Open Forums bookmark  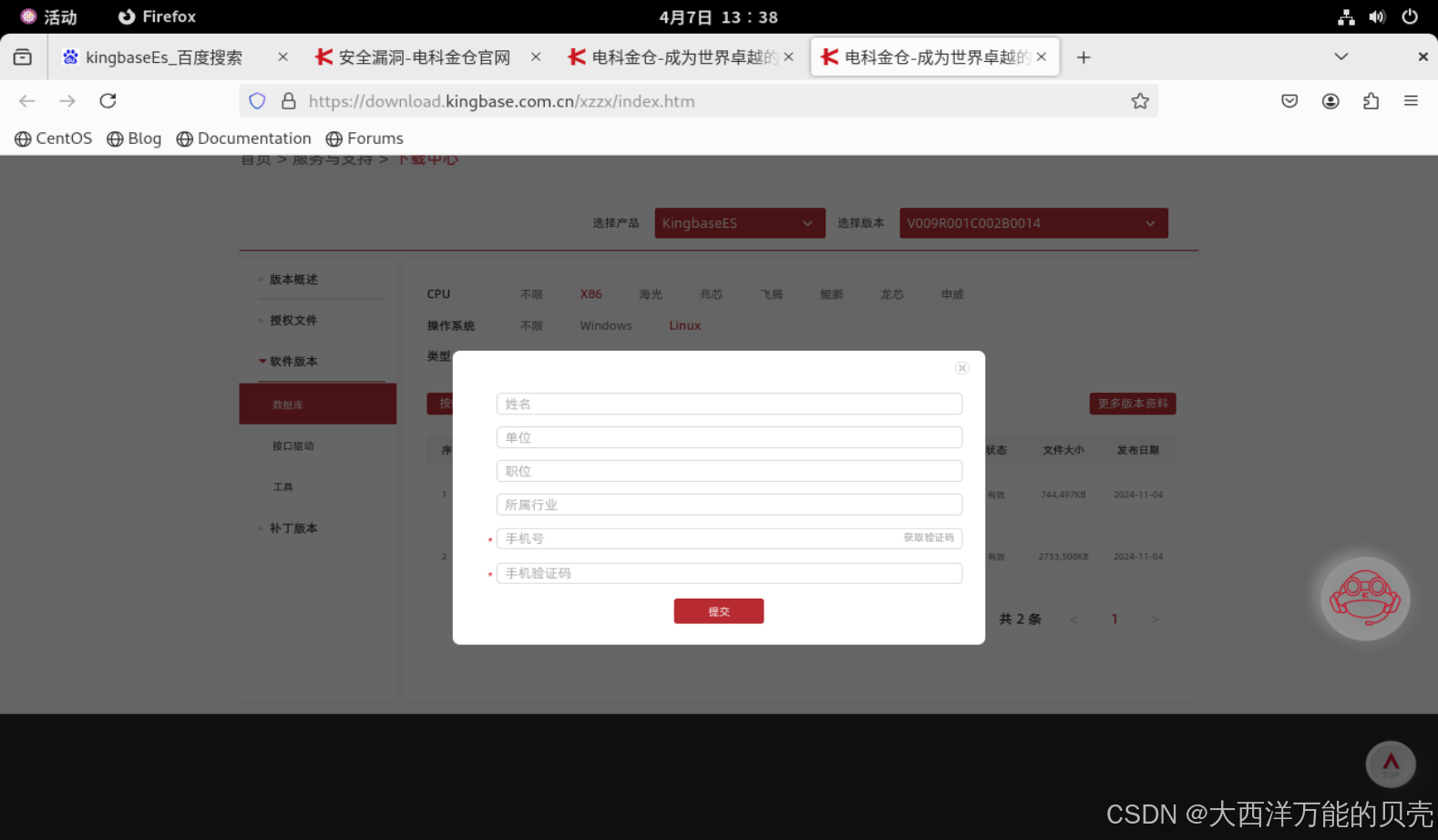365,138
